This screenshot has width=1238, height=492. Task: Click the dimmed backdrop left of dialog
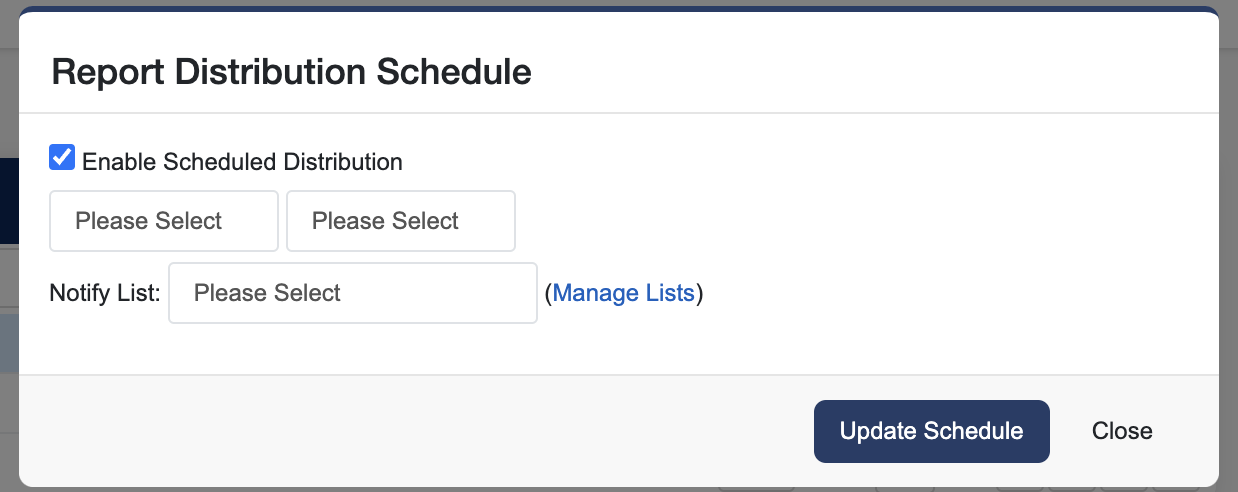point(8,300)
